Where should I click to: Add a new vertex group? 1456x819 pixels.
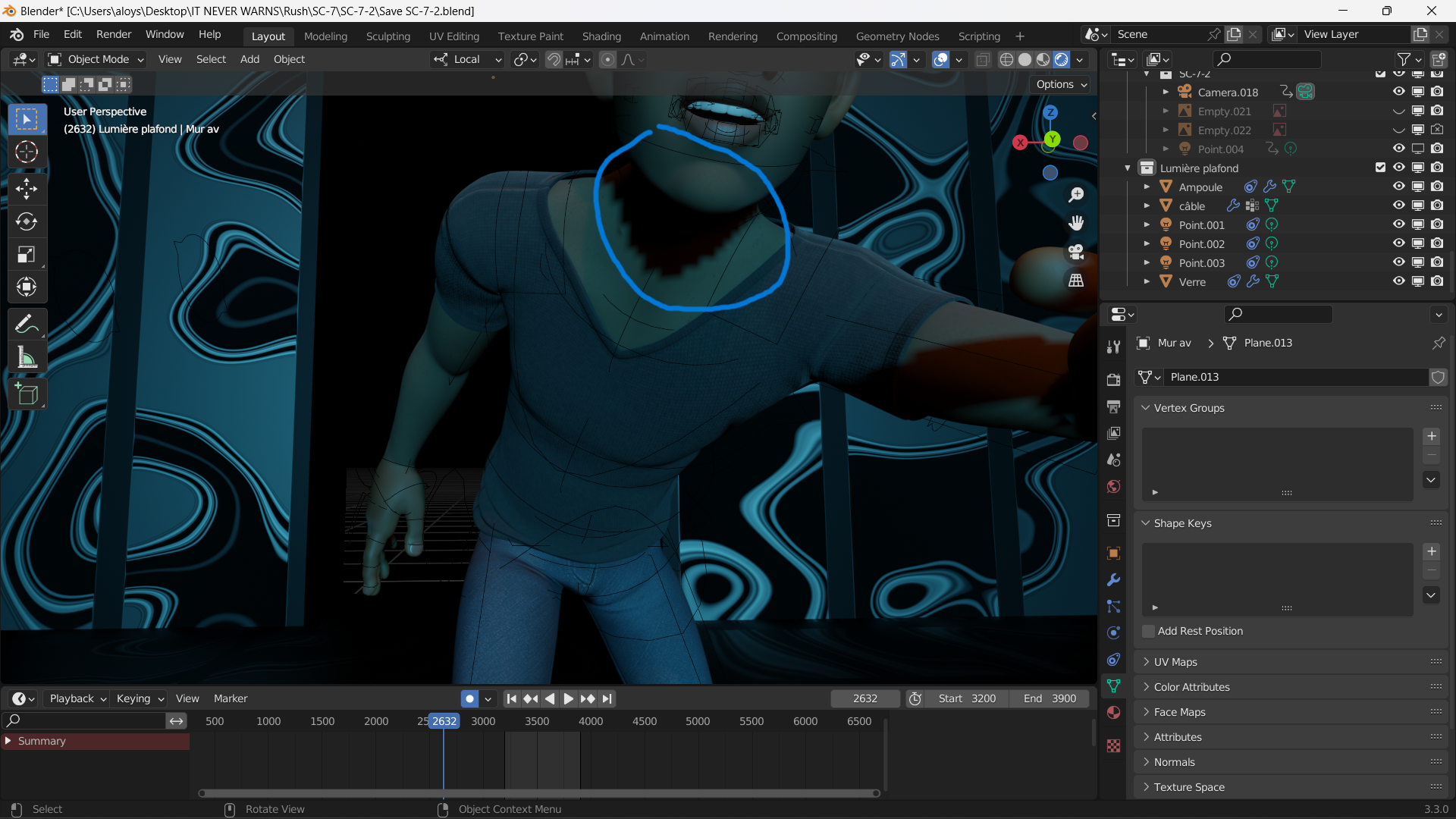coord(1431,436)
